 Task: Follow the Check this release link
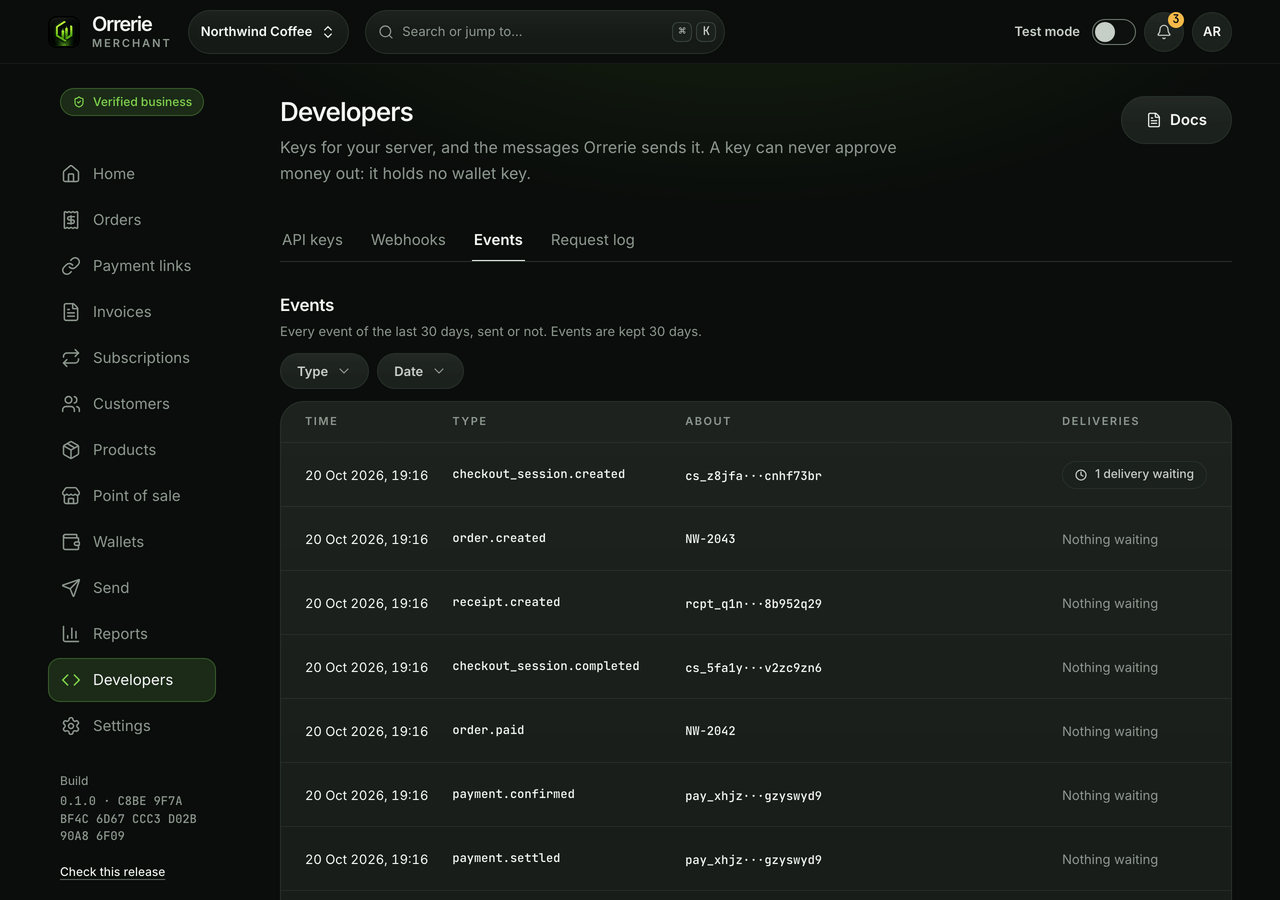pos(112,872)
